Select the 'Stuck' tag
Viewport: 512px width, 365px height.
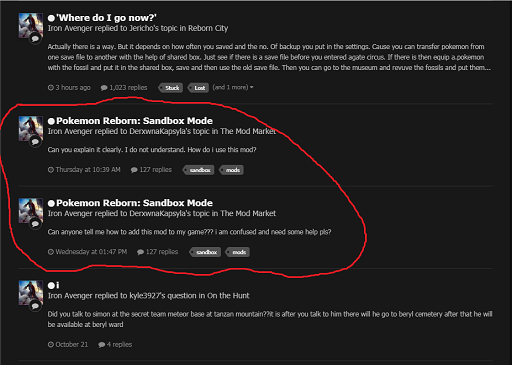click(x=171, y=88)
